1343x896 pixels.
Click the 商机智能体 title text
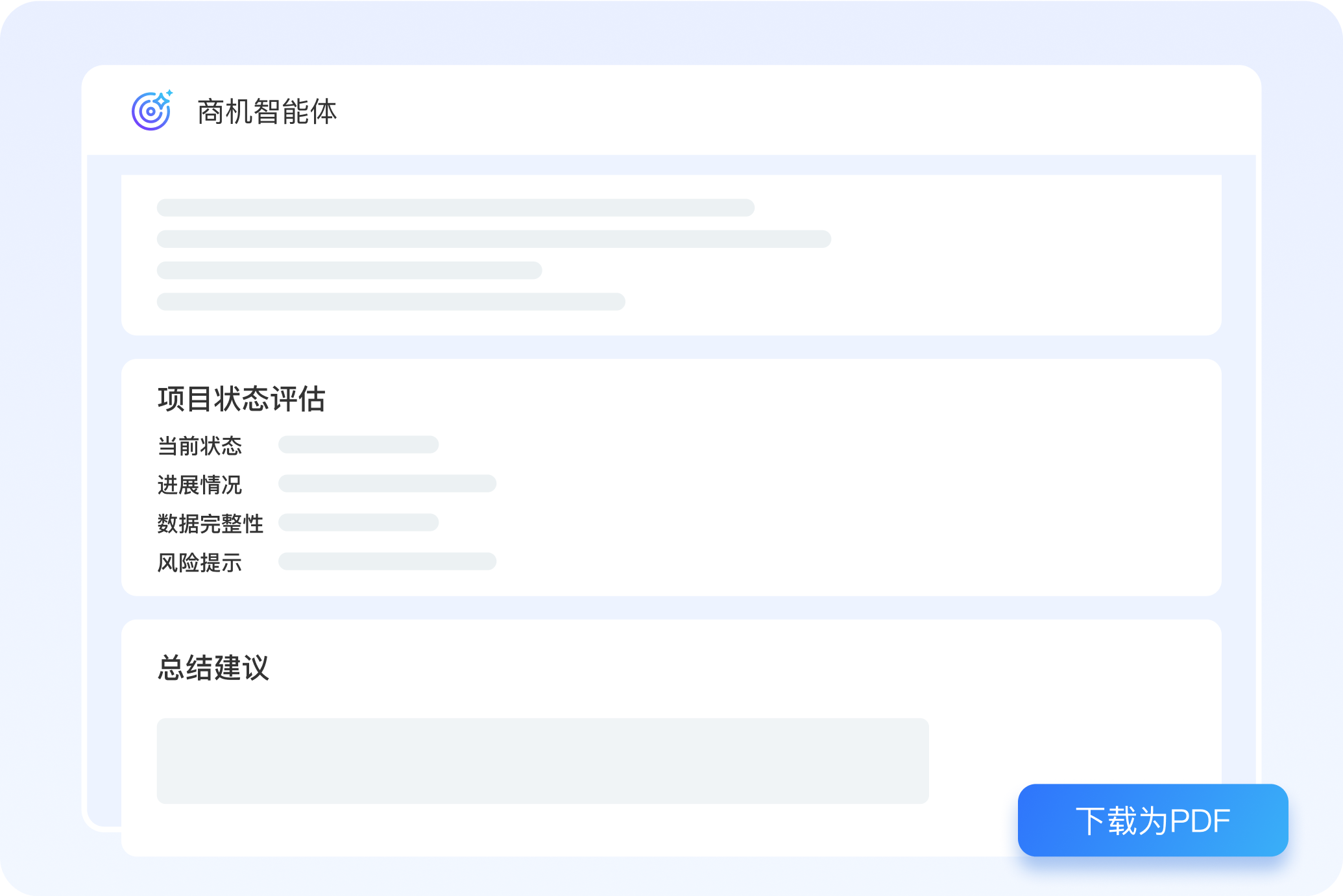(x=267, y=112)
